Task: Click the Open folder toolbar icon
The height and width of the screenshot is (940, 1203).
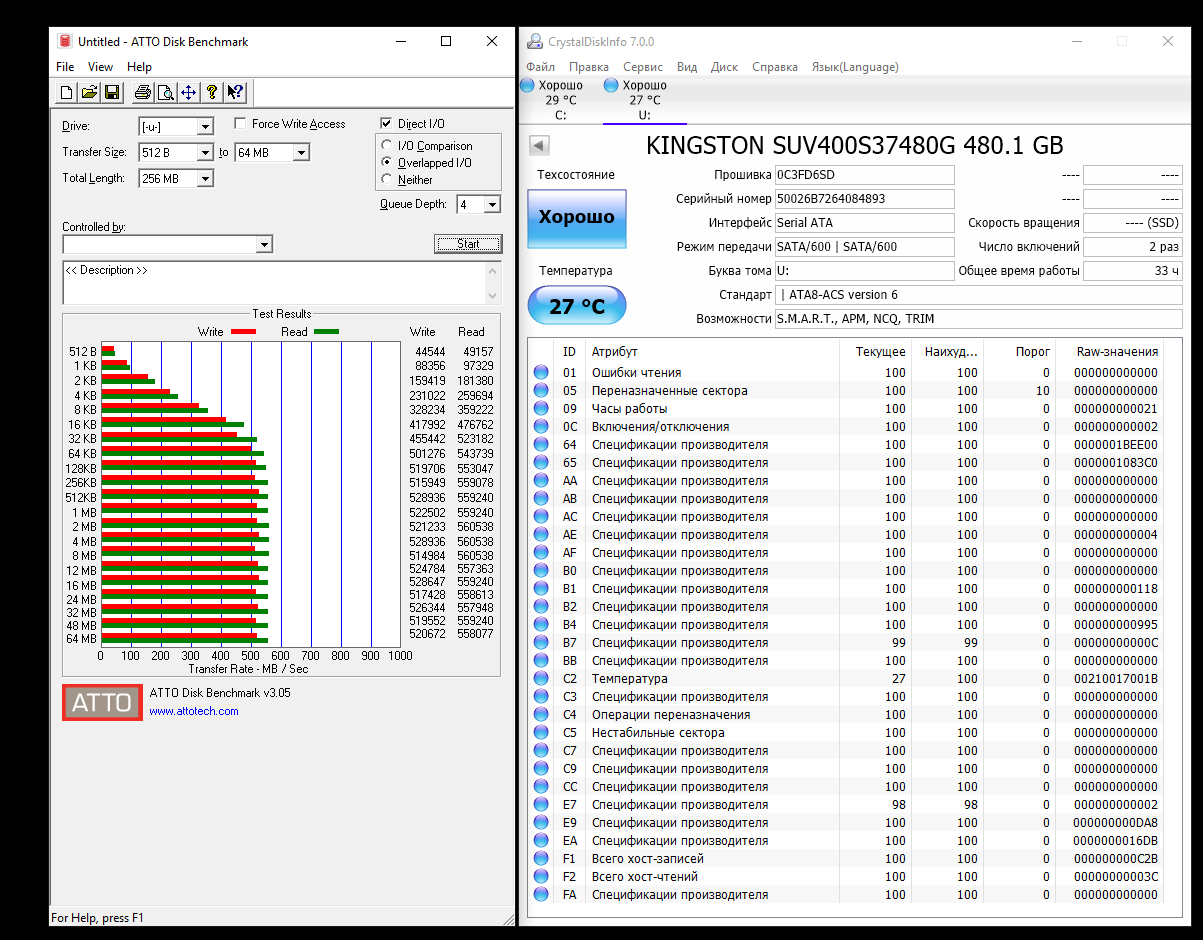Action: tap(89, 93)
